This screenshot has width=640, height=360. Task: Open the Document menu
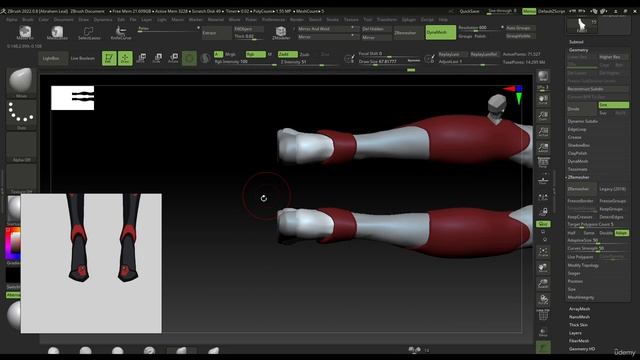coord(64,20)
